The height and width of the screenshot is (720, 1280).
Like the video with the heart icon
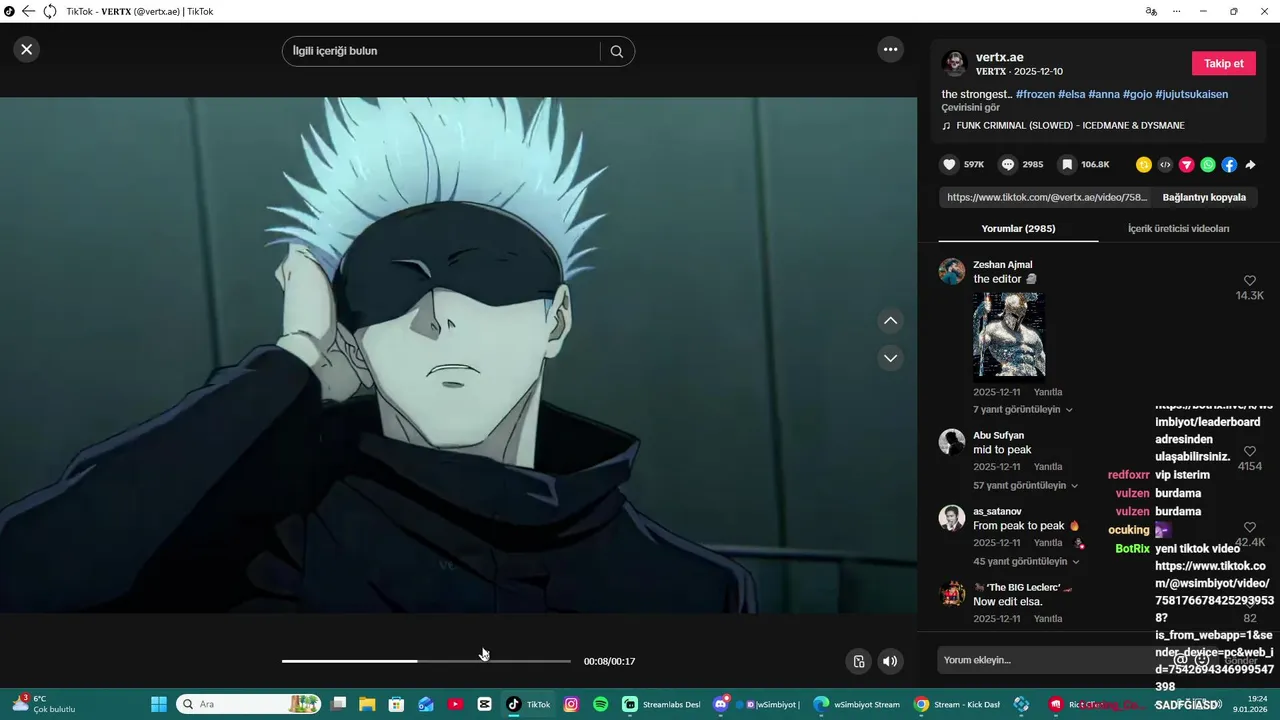pyautogui.click(x=949, y=164)
